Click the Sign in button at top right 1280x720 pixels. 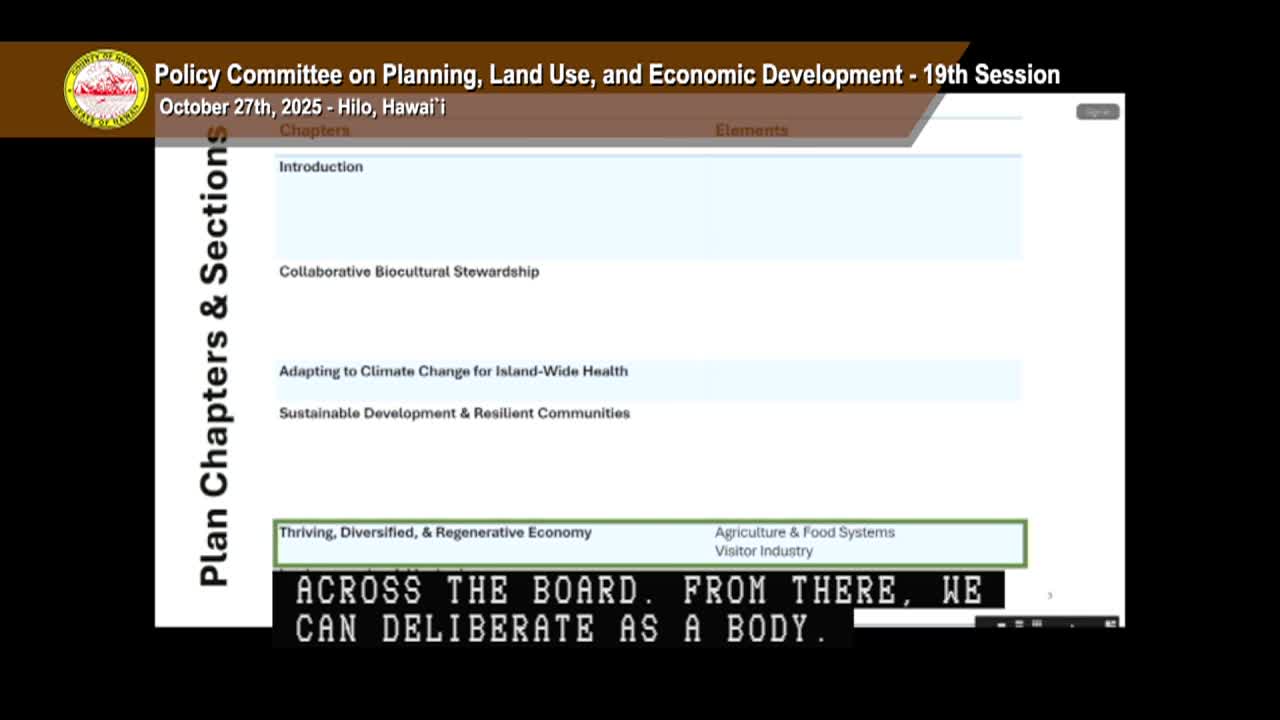pos(1097,111)
